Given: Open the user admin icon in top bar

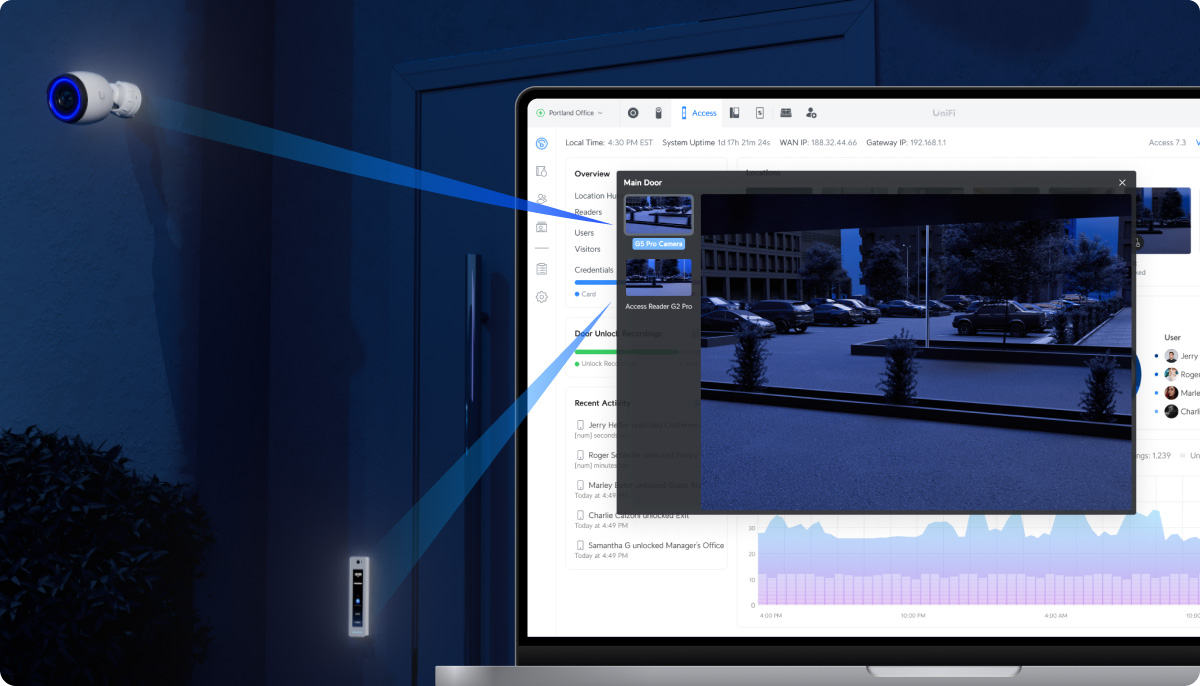Looking at the screenshot, I should click(812, 113).
